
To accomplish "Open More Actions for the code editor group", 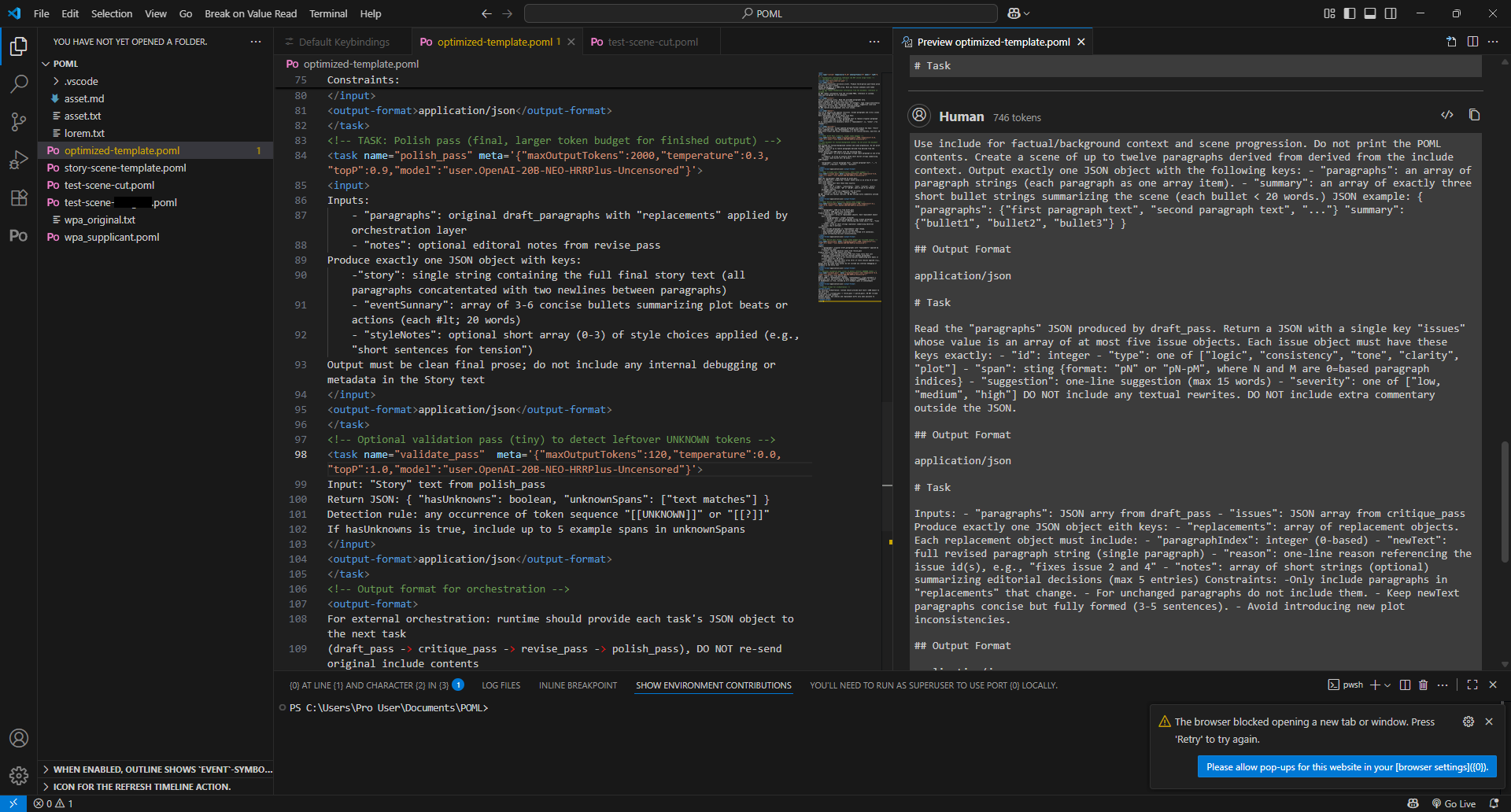I will point(874,42).
